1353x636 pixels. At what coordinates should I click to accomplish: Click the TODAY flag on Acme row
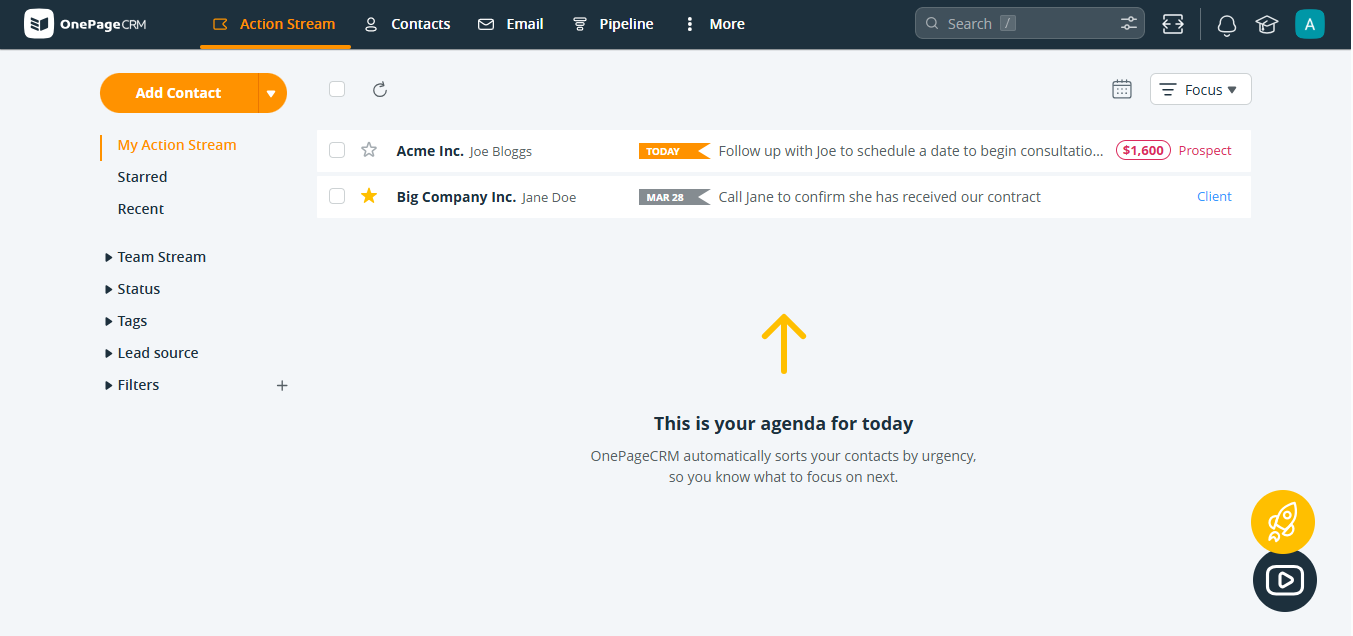point(674,151)
